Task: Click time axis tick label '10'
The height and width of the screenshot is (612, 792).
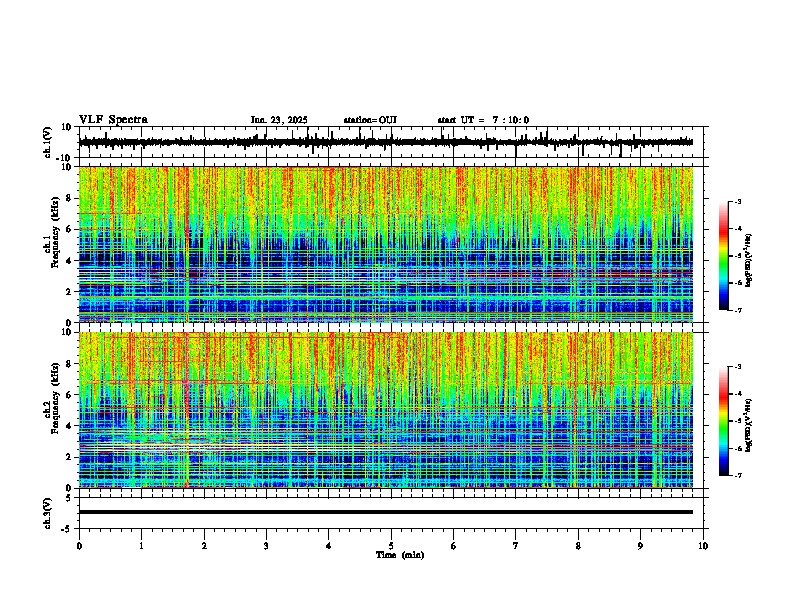Action: coord(703,546)
